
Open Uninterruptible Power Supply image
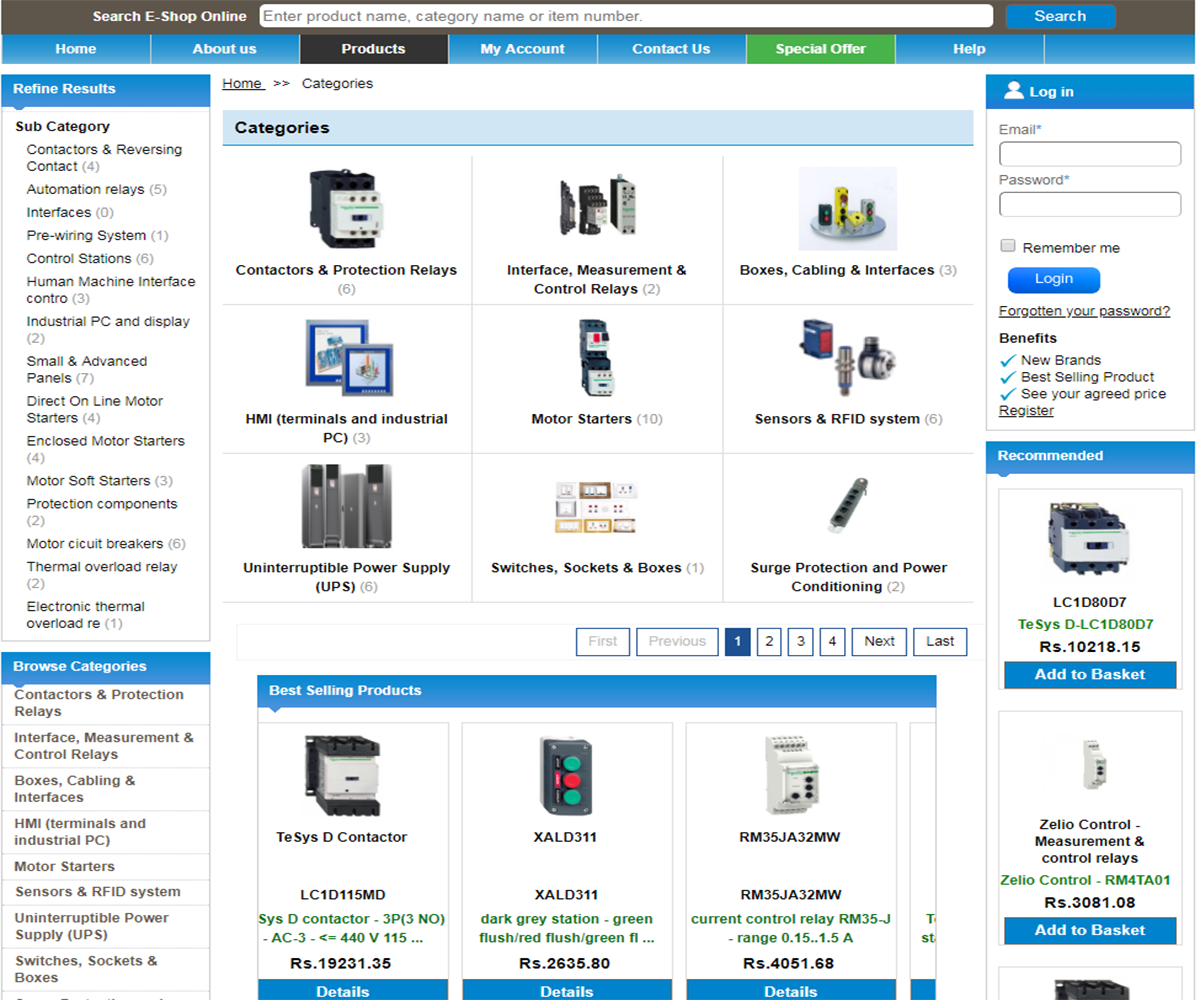coord(346,507)
